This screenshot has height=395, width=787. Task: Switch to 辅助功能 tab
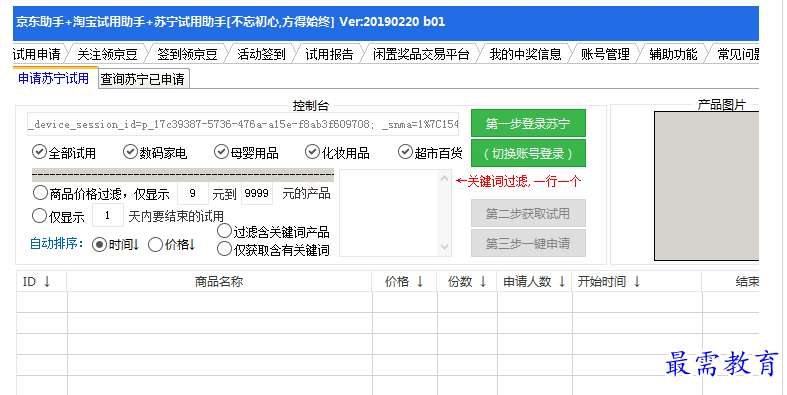coord(673,54)
